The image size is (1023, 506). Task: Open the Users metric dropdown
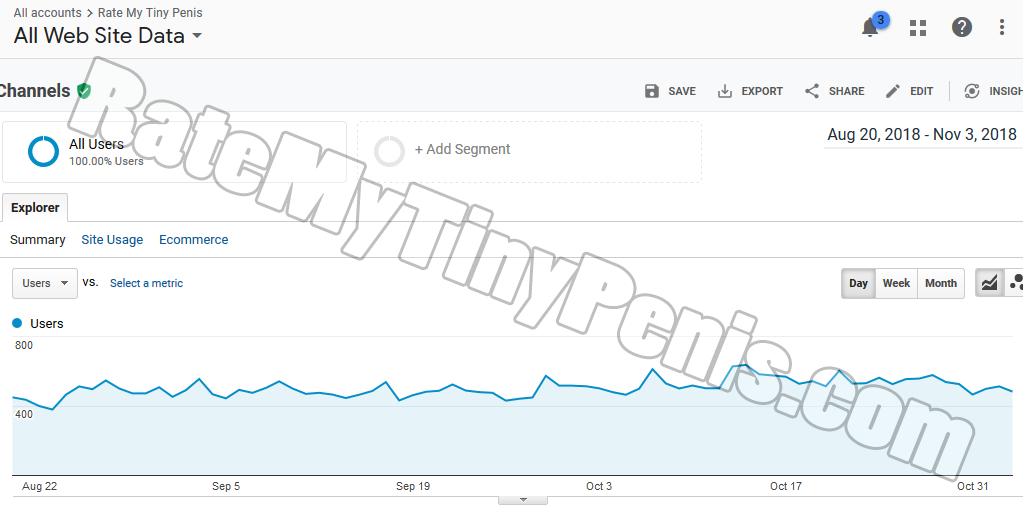[45, 283]
